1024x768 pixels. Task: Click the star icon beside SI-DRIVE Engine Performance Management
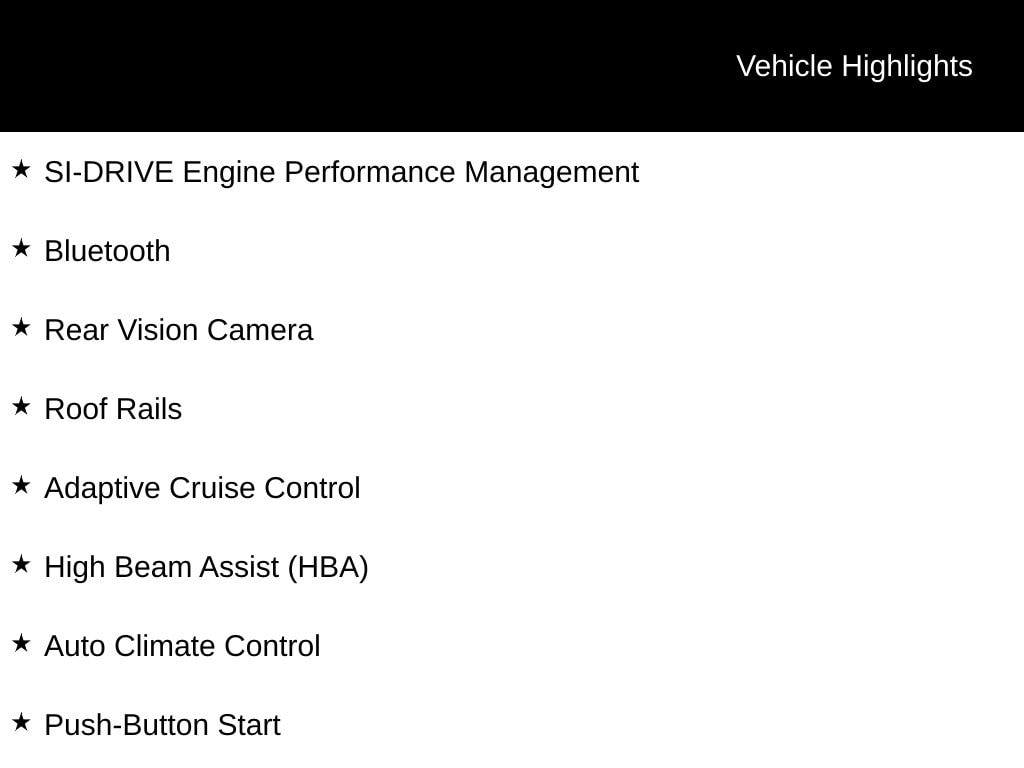21,170
